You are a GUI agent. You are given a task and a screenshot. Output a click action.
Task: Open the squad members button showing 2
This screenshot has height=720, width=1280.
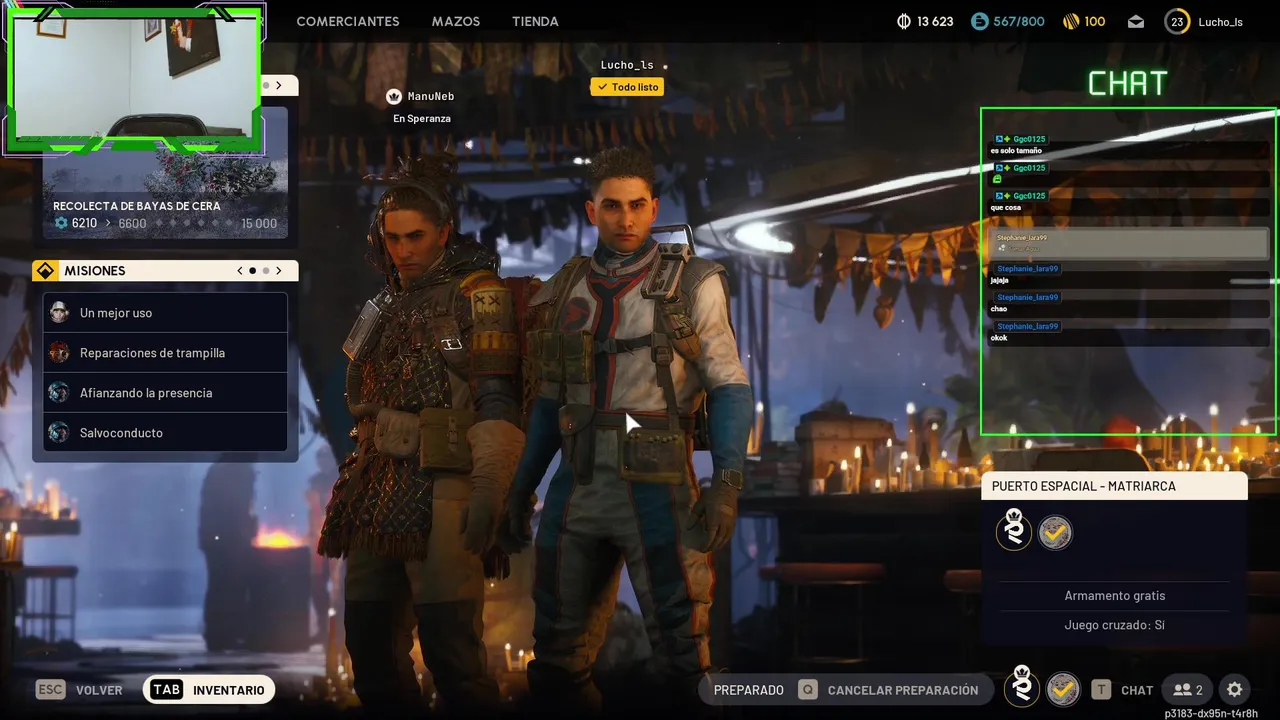(x=1188, y=690)
